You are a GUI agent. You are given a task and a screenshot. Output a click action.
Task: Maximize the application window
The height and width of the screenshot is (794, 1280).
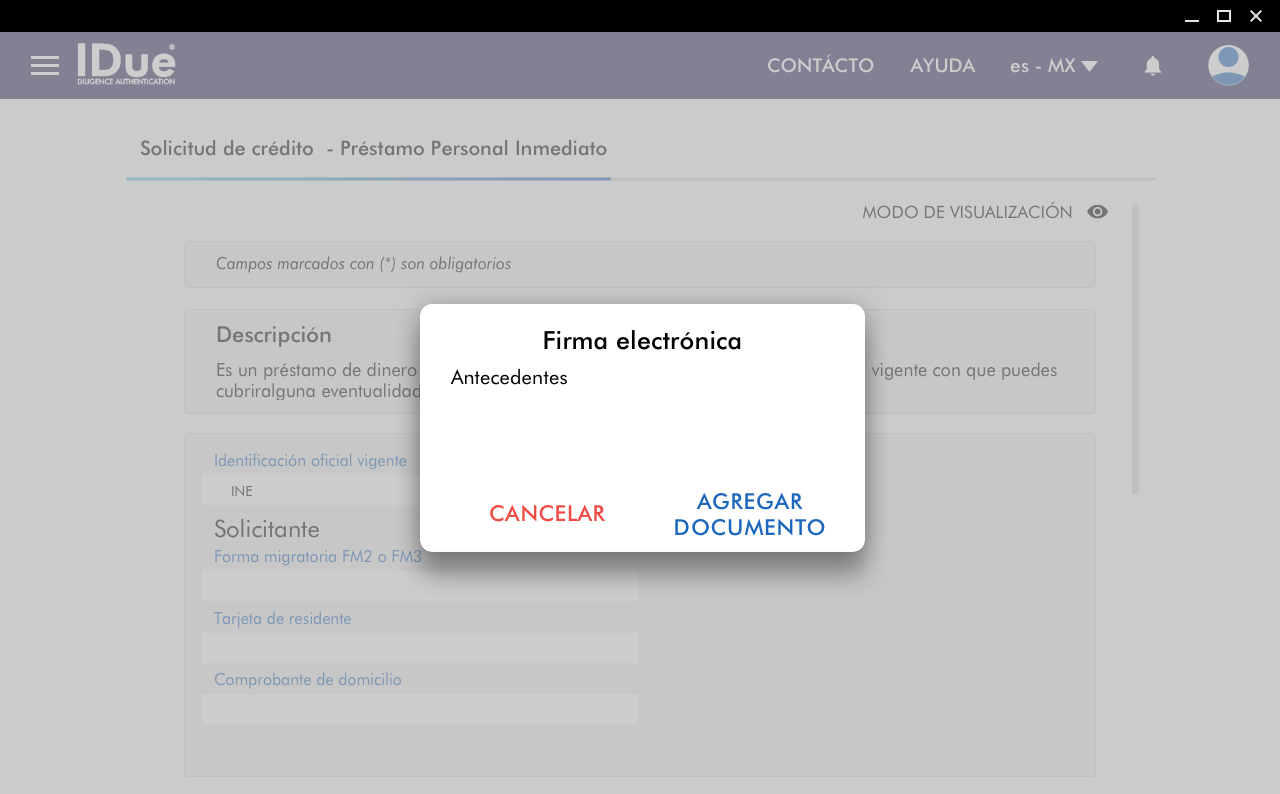pyautogui.click(x=1223, y=16)
